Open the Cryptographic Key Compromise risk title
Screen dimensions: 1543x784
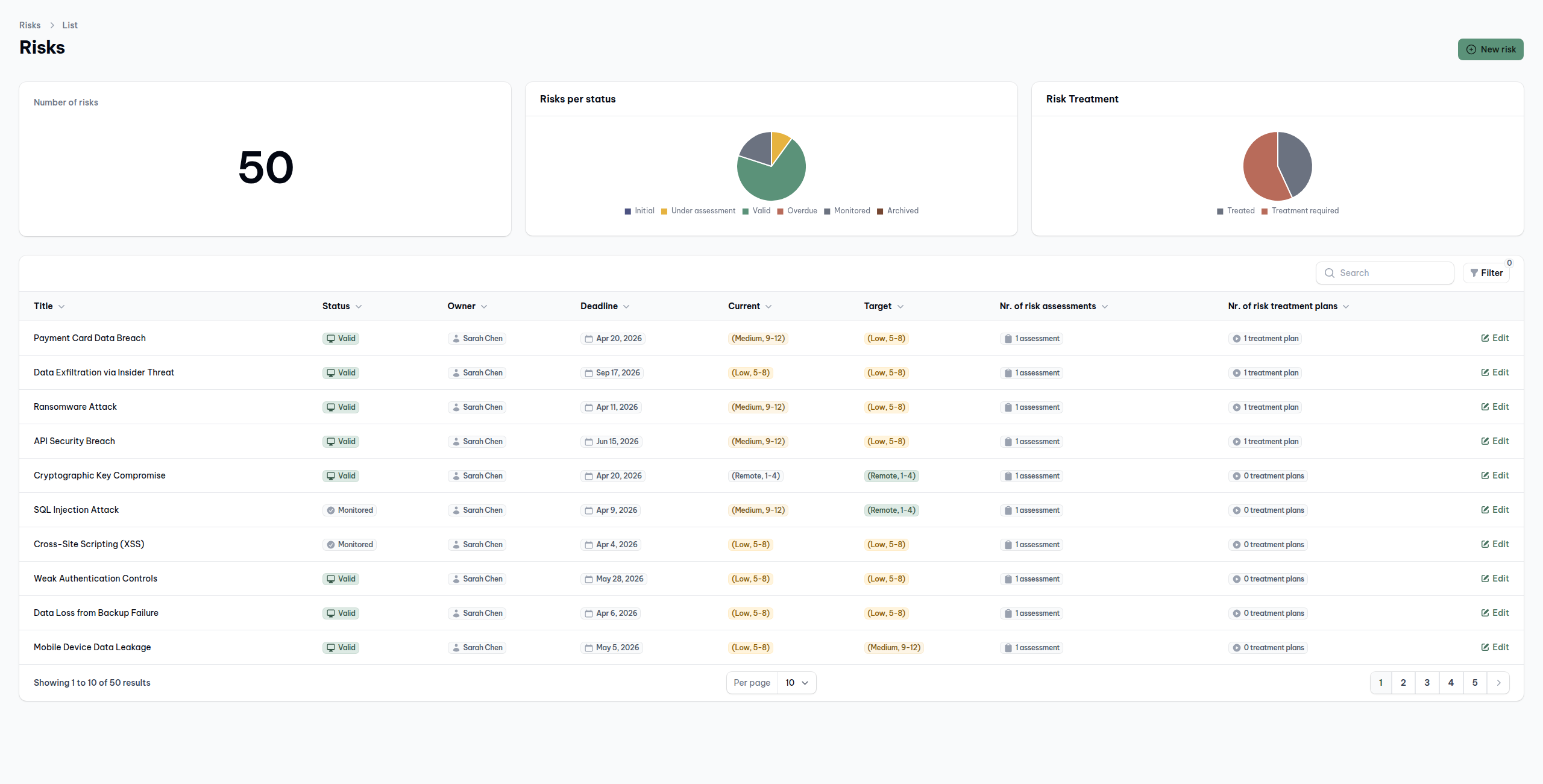(99, 475)
